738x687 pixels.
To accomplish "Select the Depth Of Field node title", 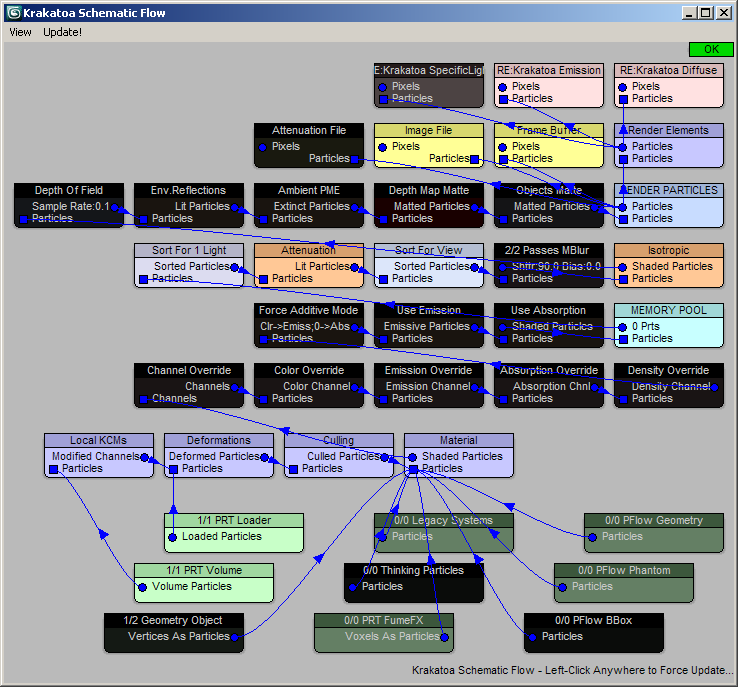I will [x=69, y=190].
